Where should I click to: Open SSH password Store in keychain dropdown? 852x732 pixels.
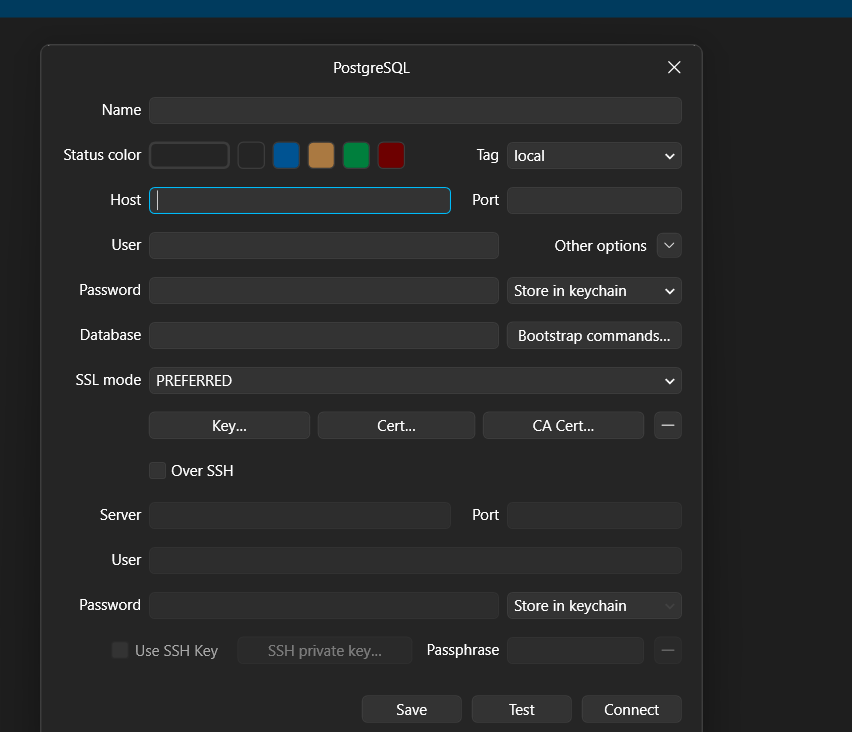(x=594, y=605)
